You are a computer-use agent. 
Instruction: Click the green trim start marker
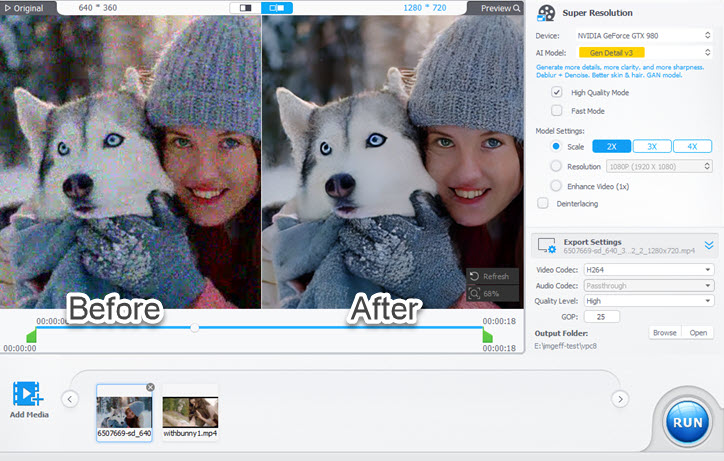[x=31, y=335]
